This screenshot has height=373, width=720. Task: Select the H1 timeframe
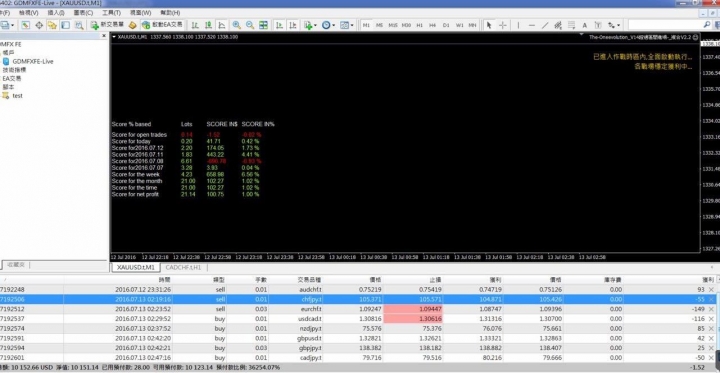419,25
